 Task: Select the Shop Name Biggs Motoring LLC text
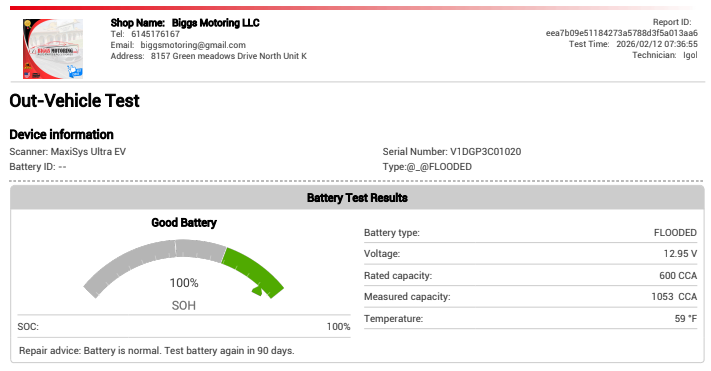(x=185, y=23)
